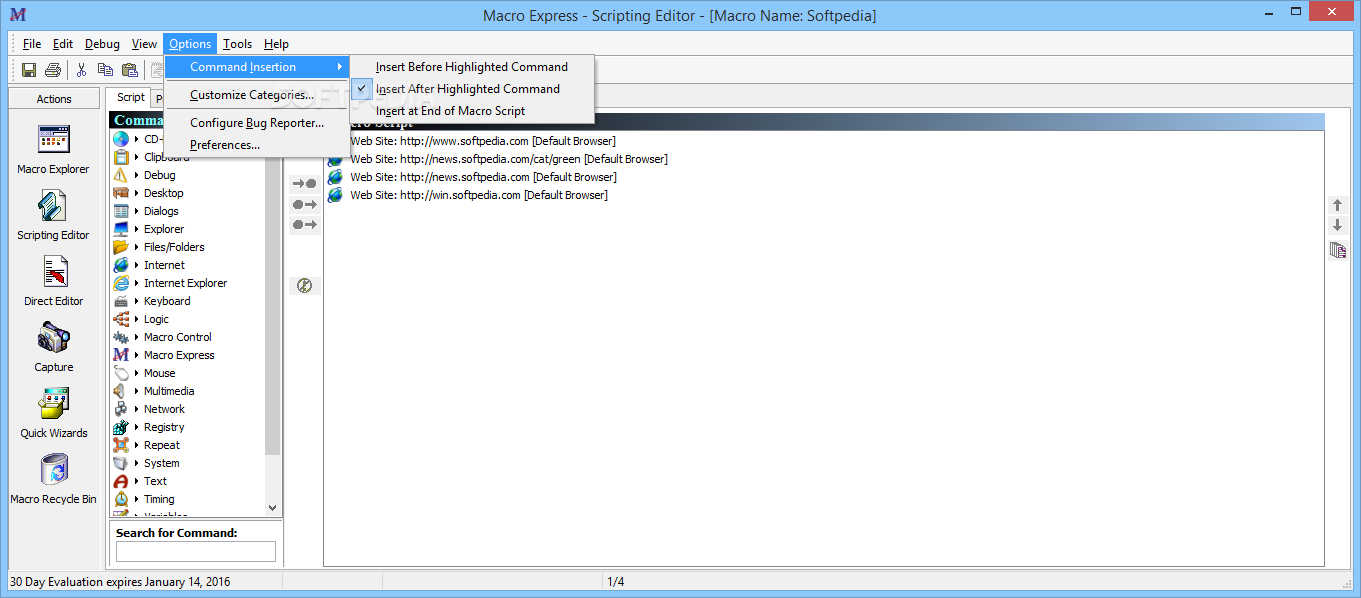Click the Actions panel header button
This screenshot has width=1361, height=598.
pos(54,99)
